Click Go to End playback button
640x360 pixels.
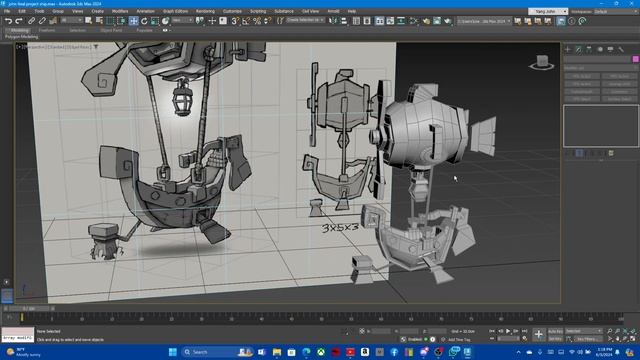click(x=524, y=331)
